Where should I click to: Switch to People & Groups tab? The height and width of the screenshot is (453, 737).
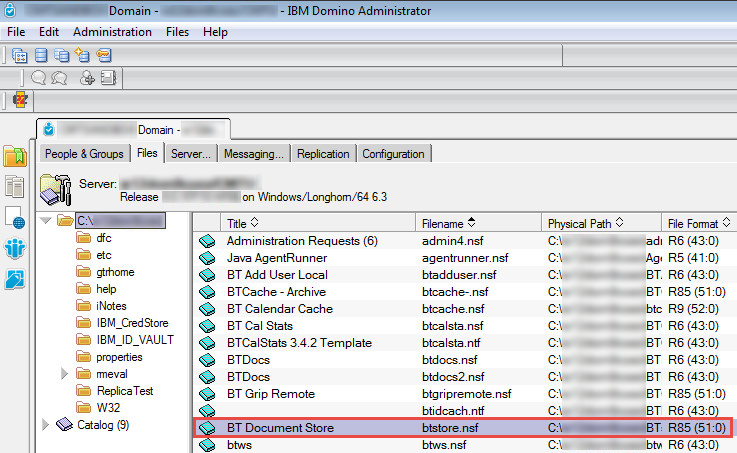click(x=84, y=154)
